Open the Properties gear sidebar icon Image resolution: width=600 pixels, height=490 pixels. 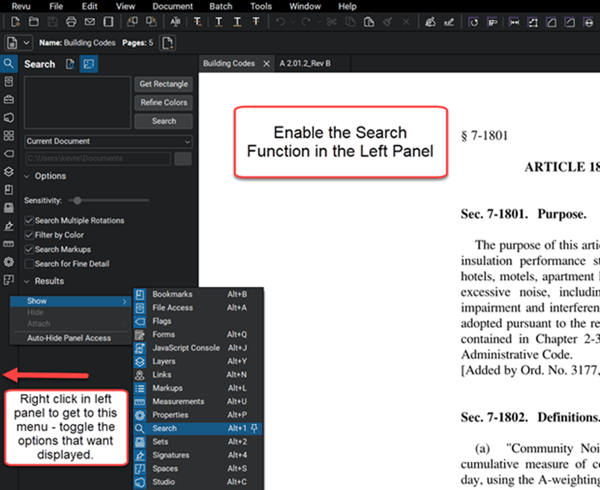pyautogui.click(x=9, y=262)
